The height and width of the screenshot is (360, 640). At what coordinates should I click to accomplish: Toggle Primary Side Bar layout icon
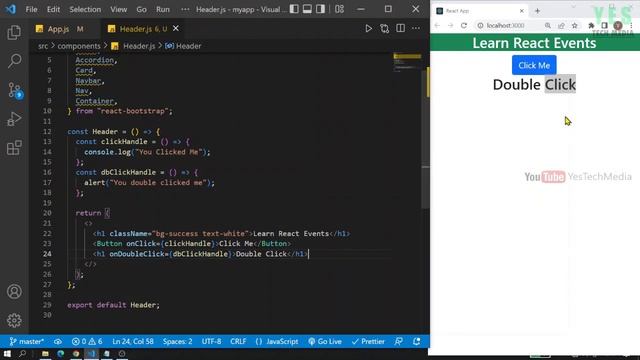(294, 9)
